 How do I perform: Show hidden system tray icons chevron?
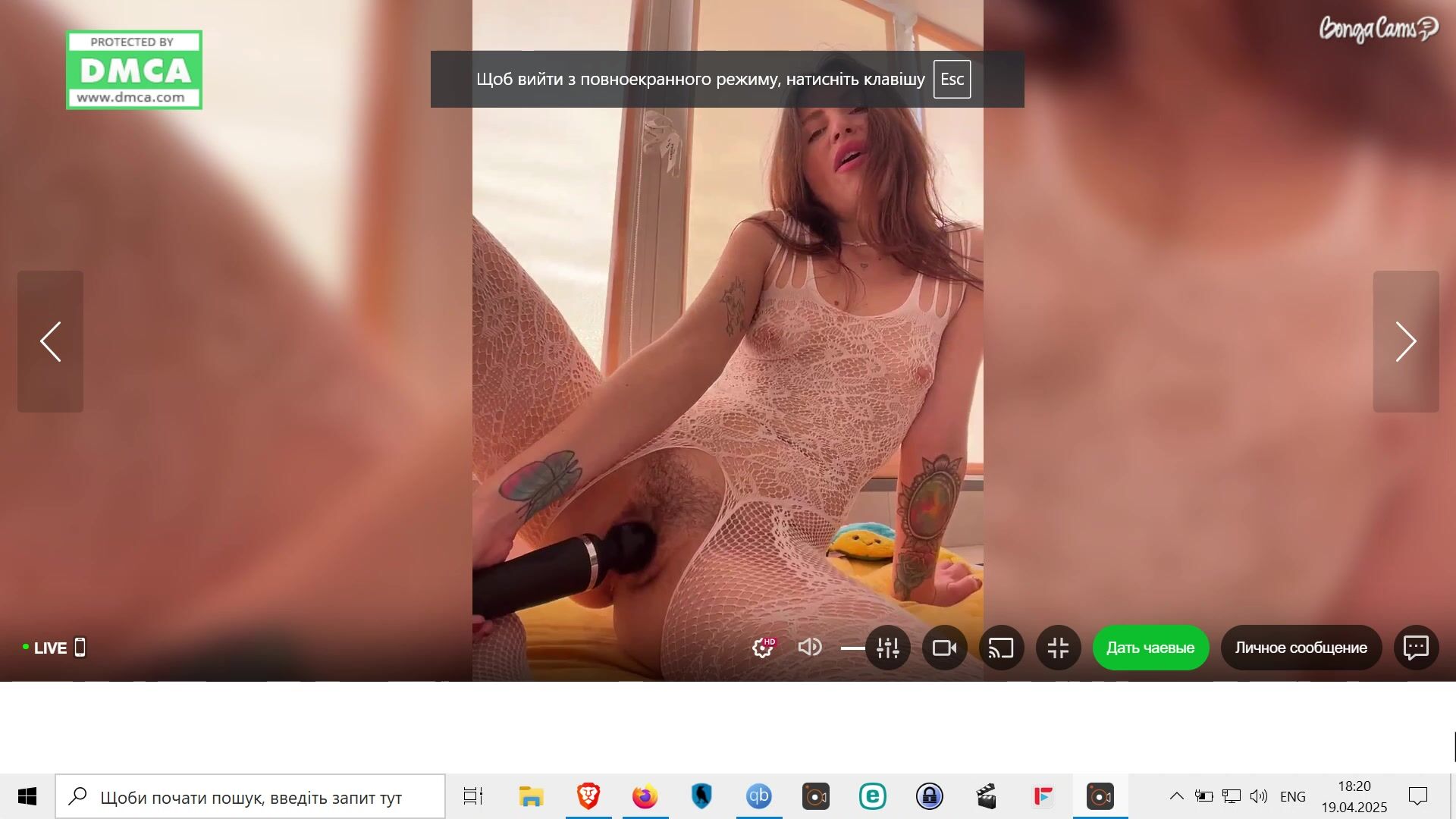point(1176,796)
